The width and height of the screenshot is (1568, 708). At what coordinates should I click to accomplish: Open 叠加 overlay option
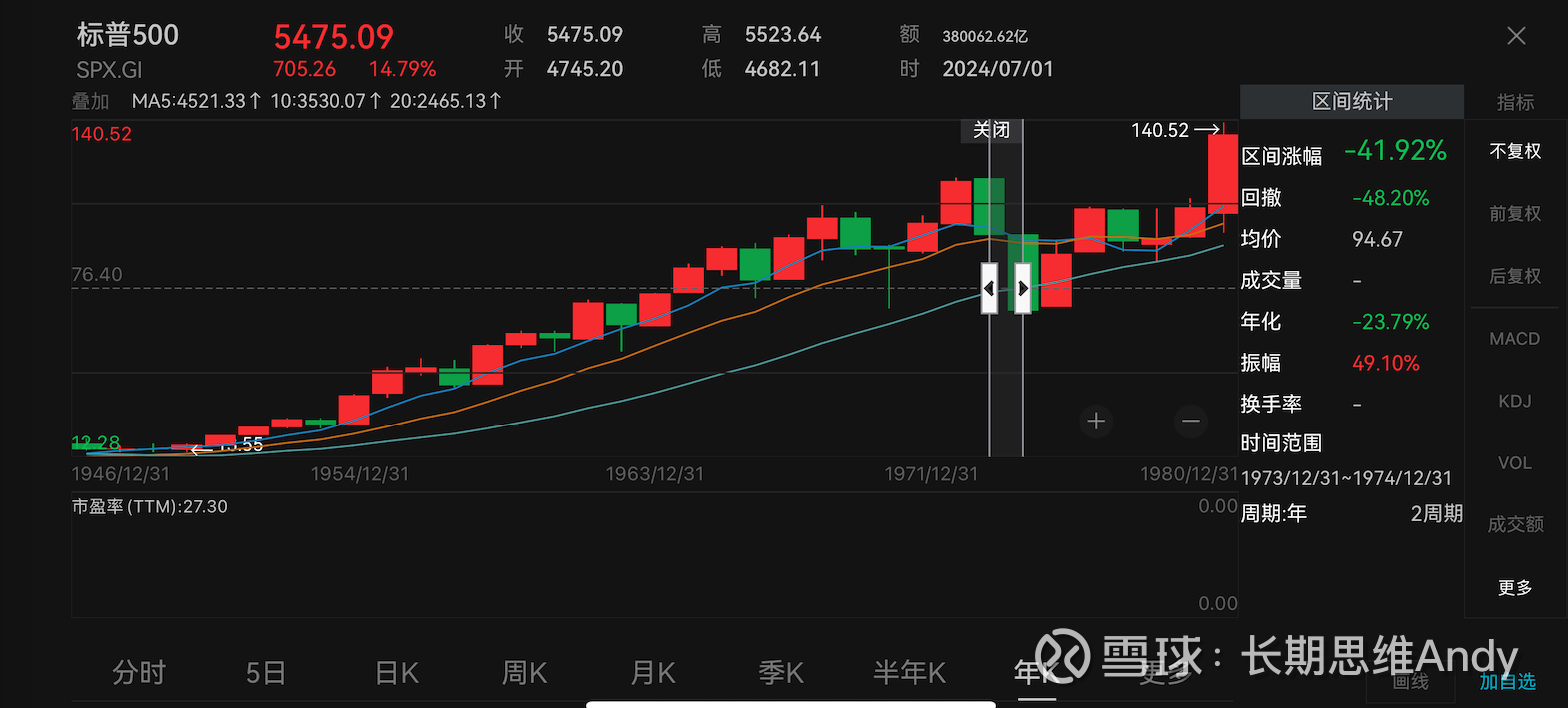click(90, 101)
